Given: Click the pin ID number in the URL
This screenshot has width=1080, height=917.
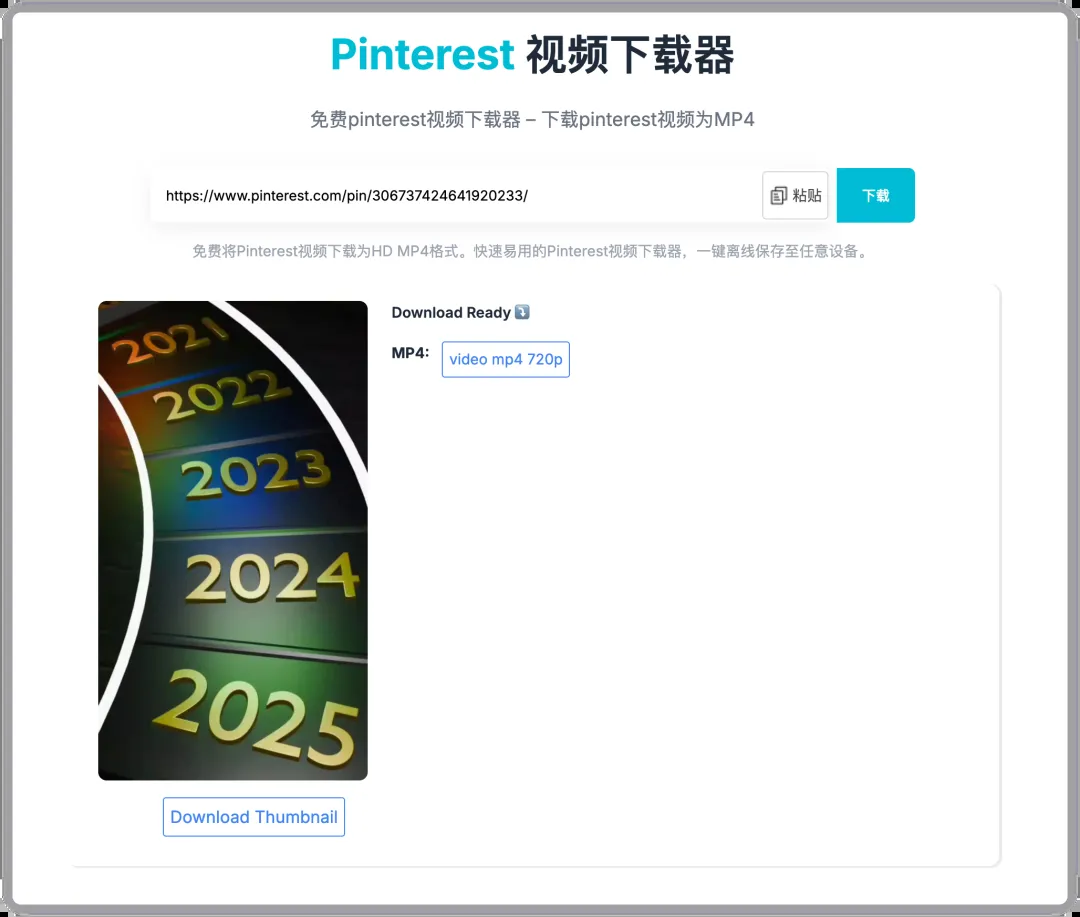Looking at the screenshot, I should click(448, 196).
